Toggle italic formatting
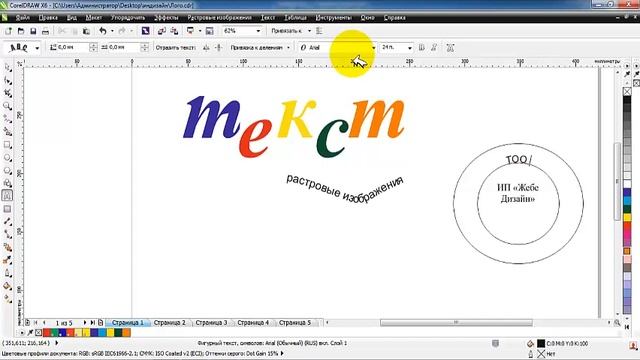 tap(434, 48)
